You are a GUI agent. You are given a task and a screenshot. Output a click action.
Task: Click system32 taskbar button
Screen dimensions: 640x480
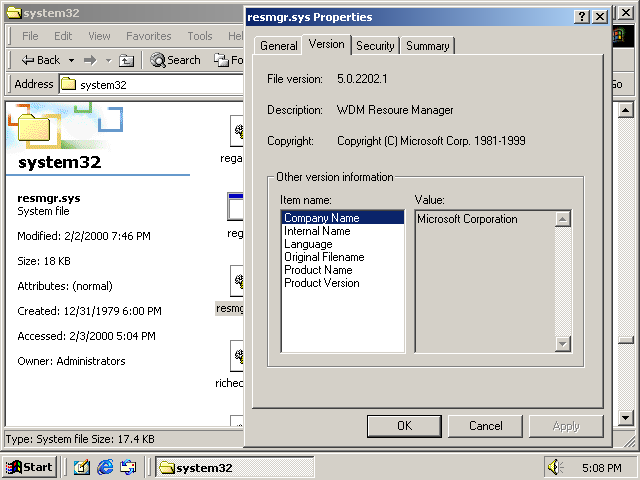[x=235, y=467]
